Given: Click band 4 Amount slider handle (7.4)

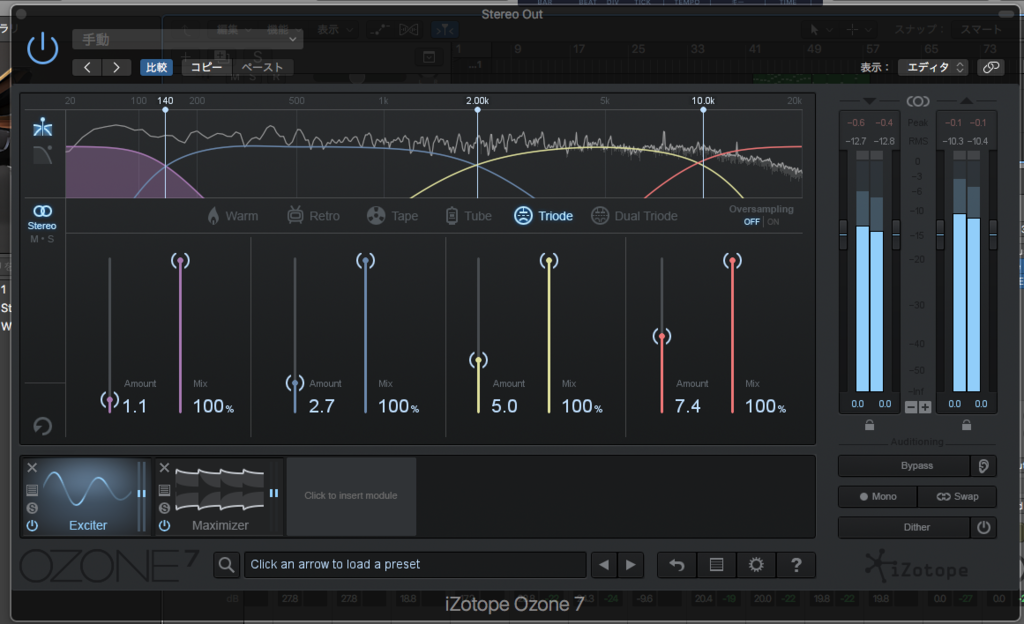Looking at the screenshot, I should click(x=662, y=336).
